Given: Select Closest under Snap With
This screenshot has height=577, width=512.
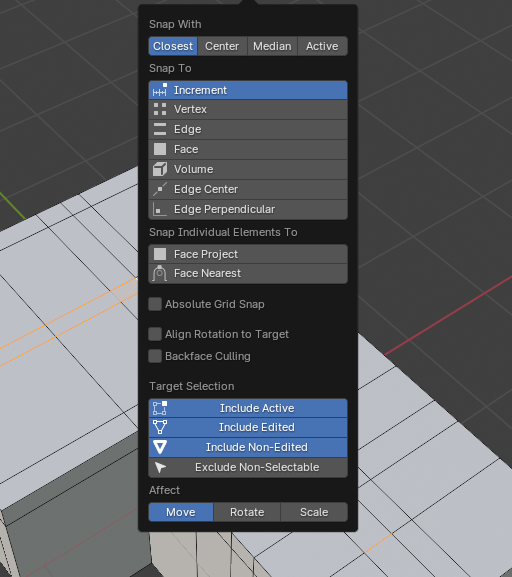Looking at the screenshot, I should click(173, 46).
